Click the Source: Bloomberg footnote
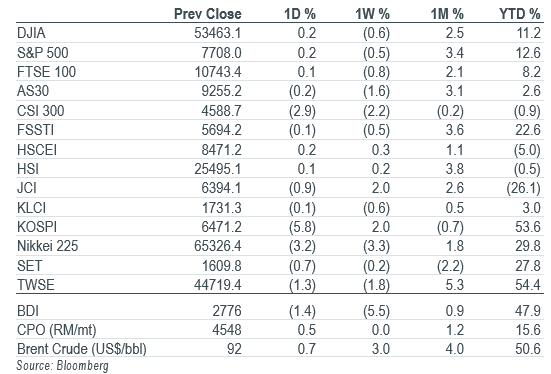 tap(63, 366)
